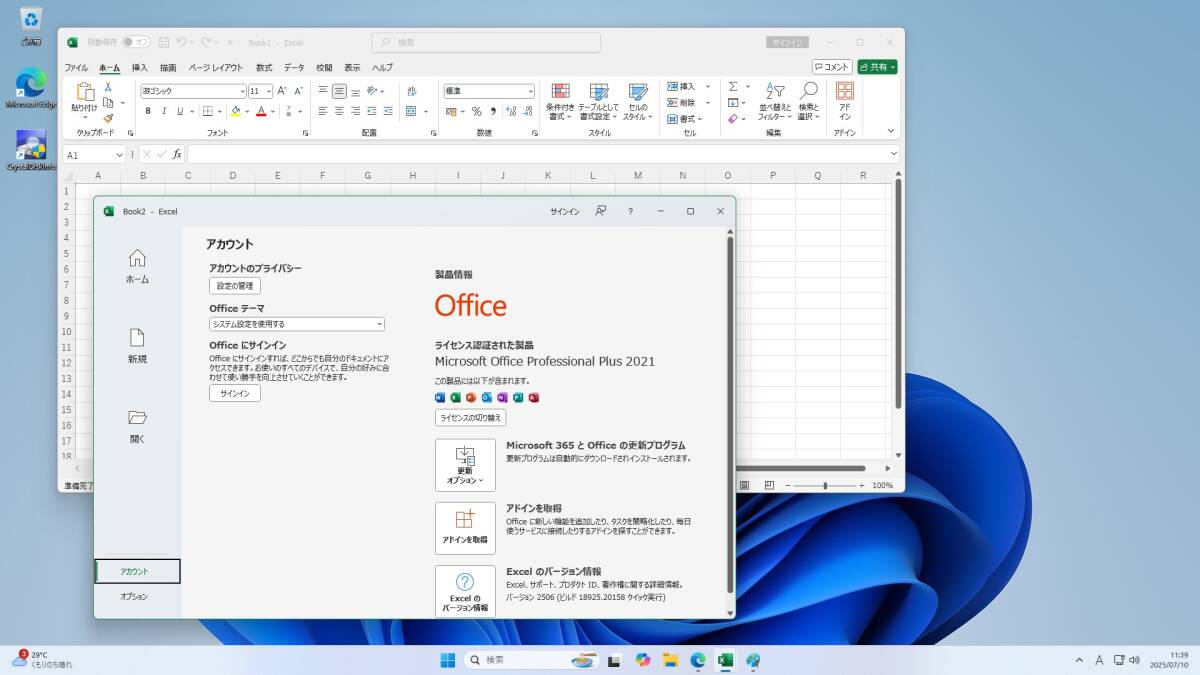
Task: Click the Save icon in Book1 title bar
Action: tap(162, 42)
